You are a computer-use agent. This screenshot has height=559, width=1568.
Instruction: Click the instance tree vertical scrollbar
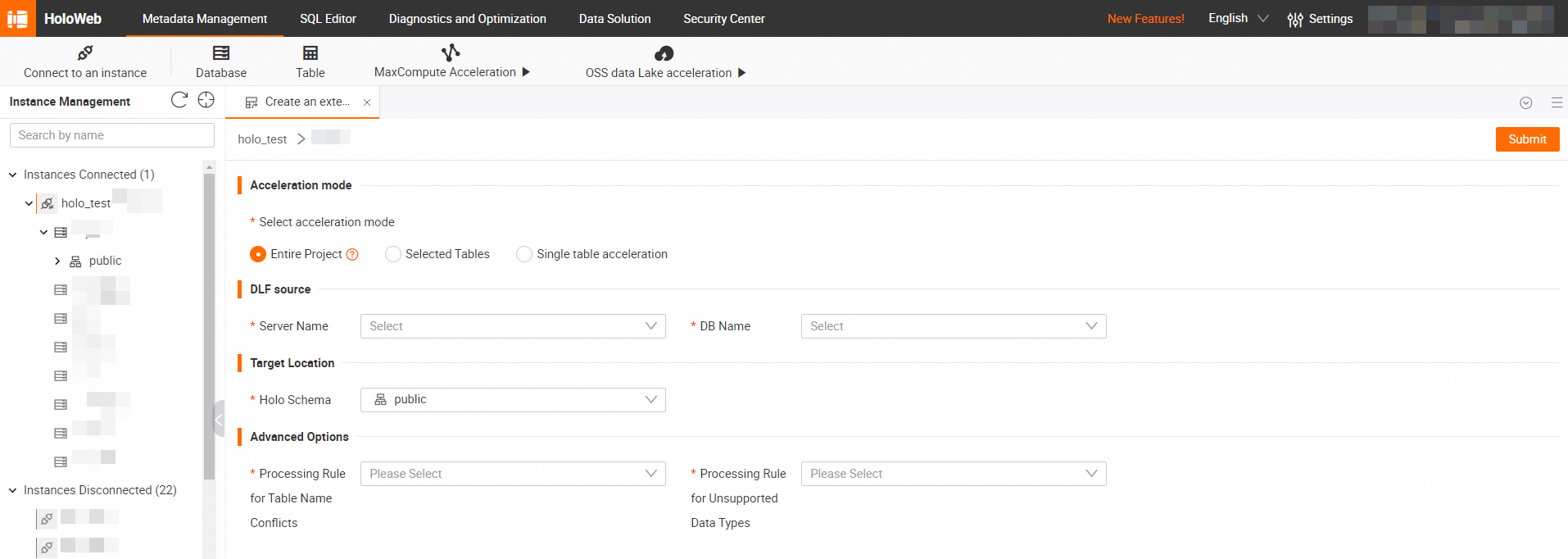pos(209,328)
